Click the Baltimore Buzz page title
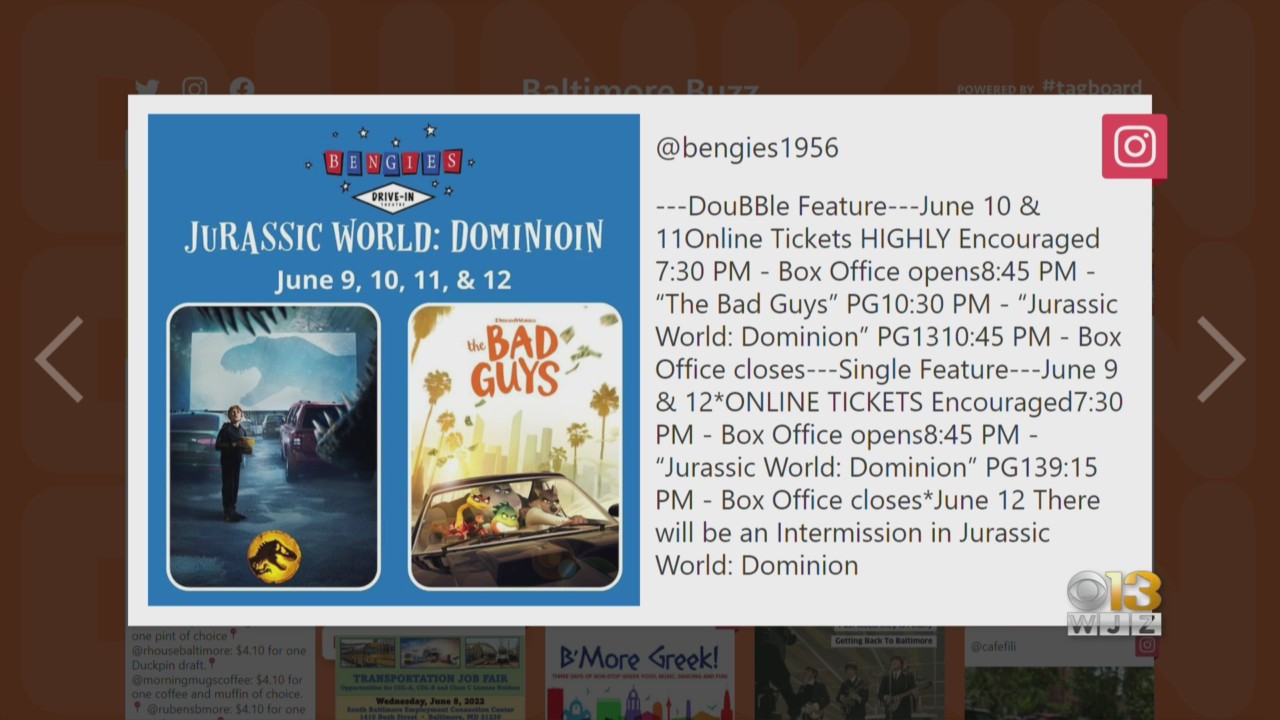This screenshot has width=1280, height=720. [x=640, y=88]
